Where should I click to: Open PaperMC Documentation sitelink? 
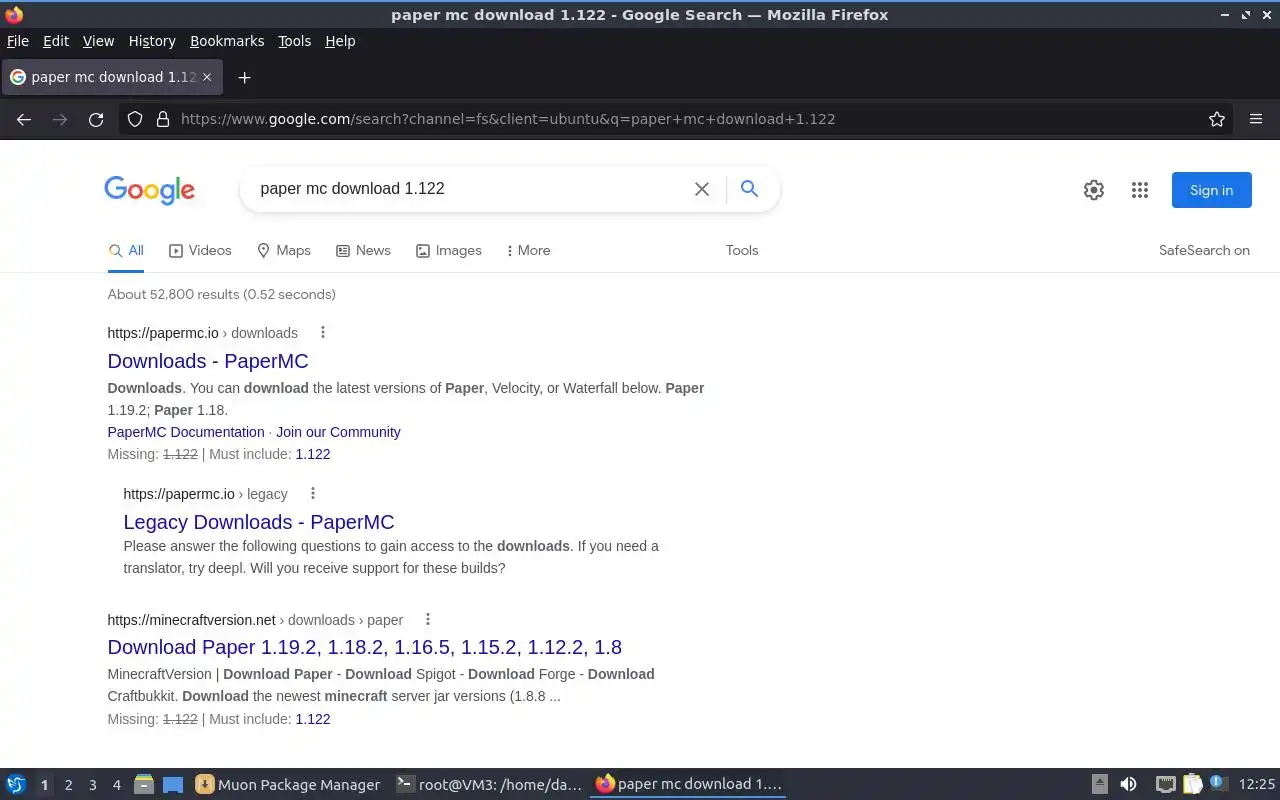pyautogui.click(x=186, y=432)
